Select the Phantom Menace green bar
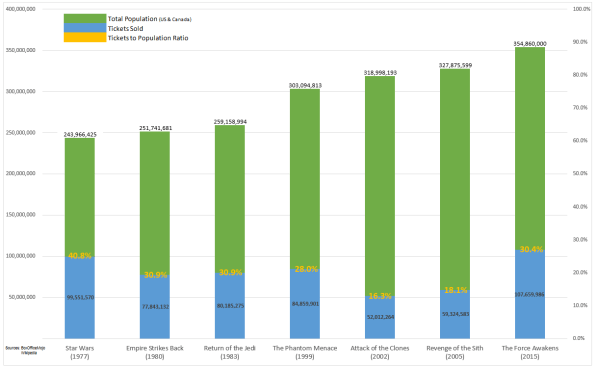The width and height of the screenshot is (596, 368). point(305,179)
